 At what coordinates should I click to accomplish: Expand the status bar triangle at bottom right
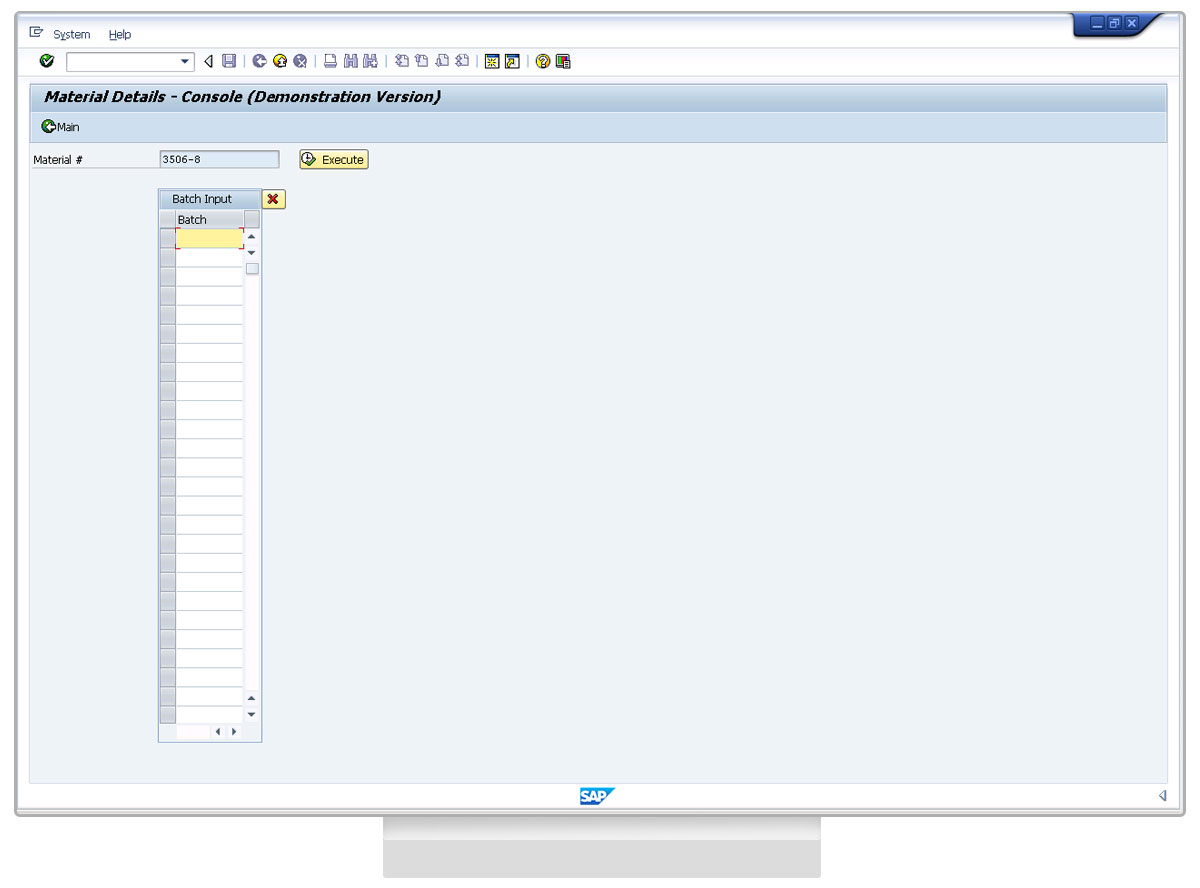(x=1162, y=796)
